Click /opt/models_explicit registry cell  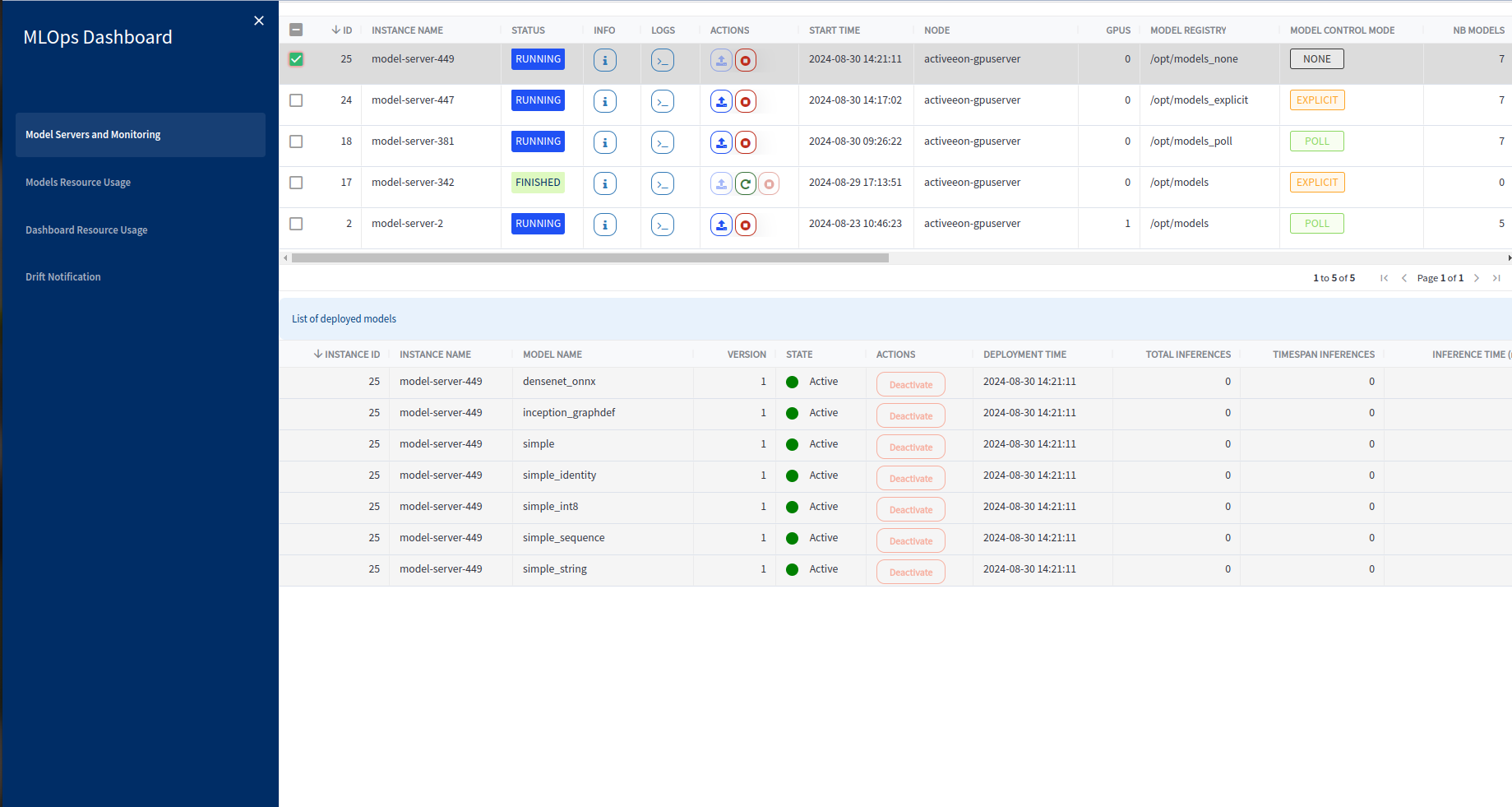[x=1199, y=100]
